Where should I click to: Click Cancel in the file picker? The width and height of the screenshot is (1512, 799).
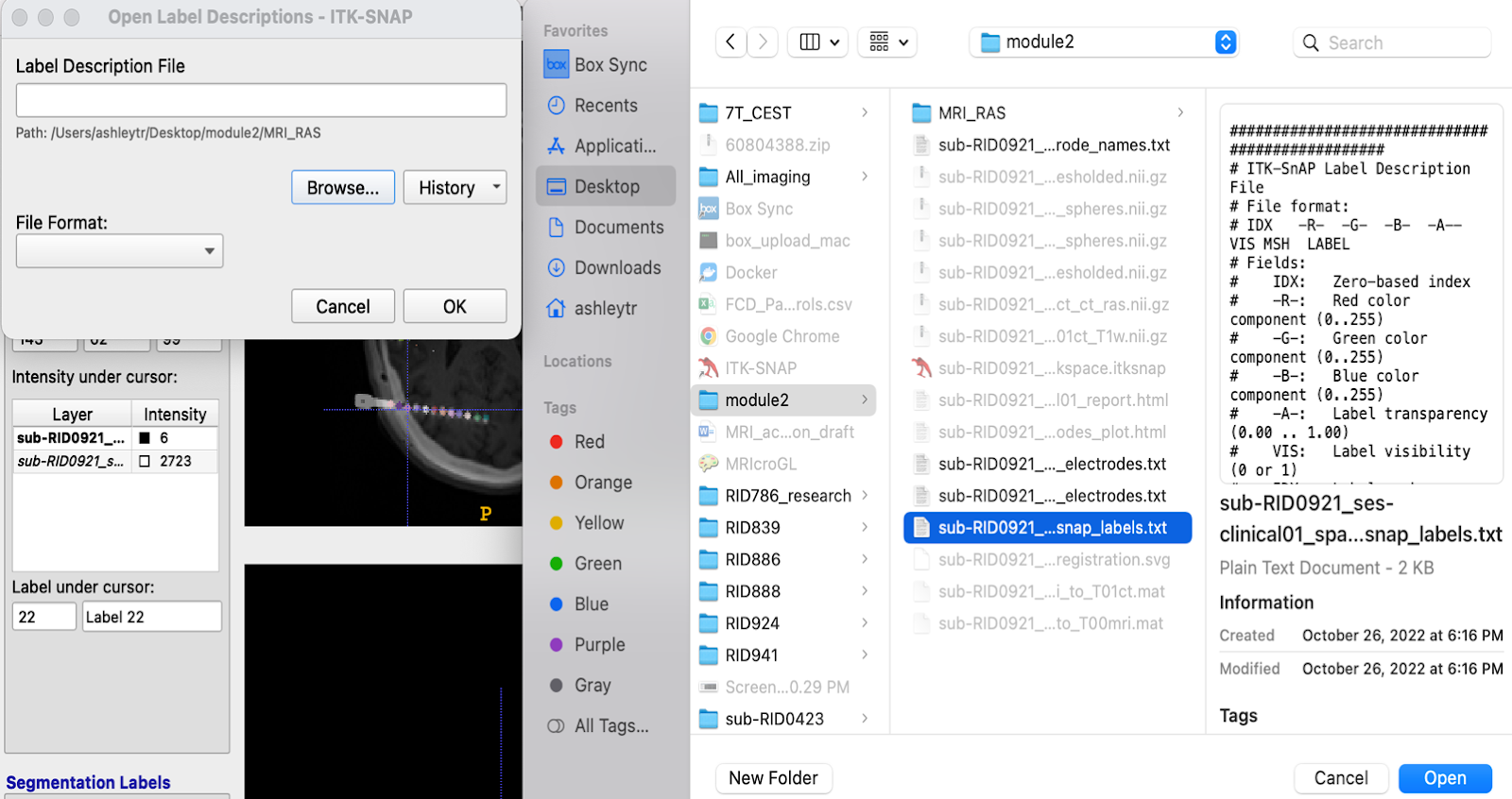[x=1341, y=778]
